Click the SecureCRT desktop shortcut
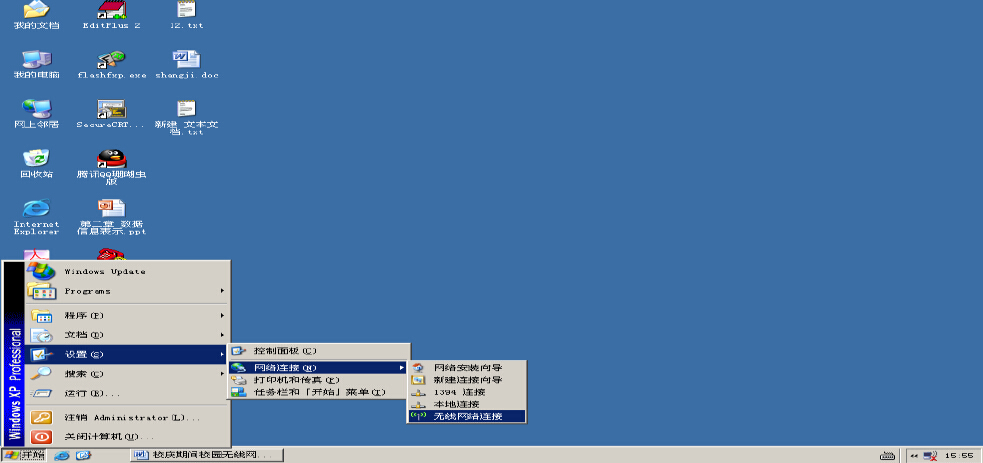 pos(110,110)
